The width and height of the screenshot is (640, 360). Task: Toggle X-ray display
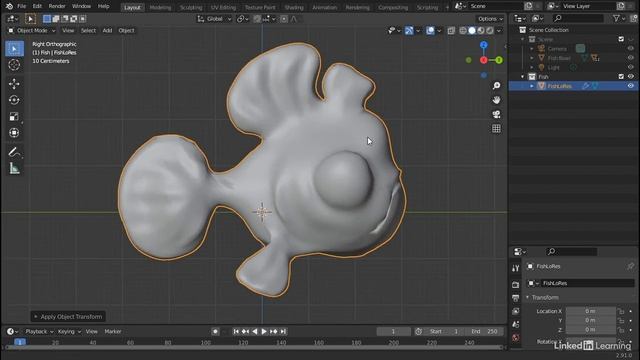click(x=451, y=31)
